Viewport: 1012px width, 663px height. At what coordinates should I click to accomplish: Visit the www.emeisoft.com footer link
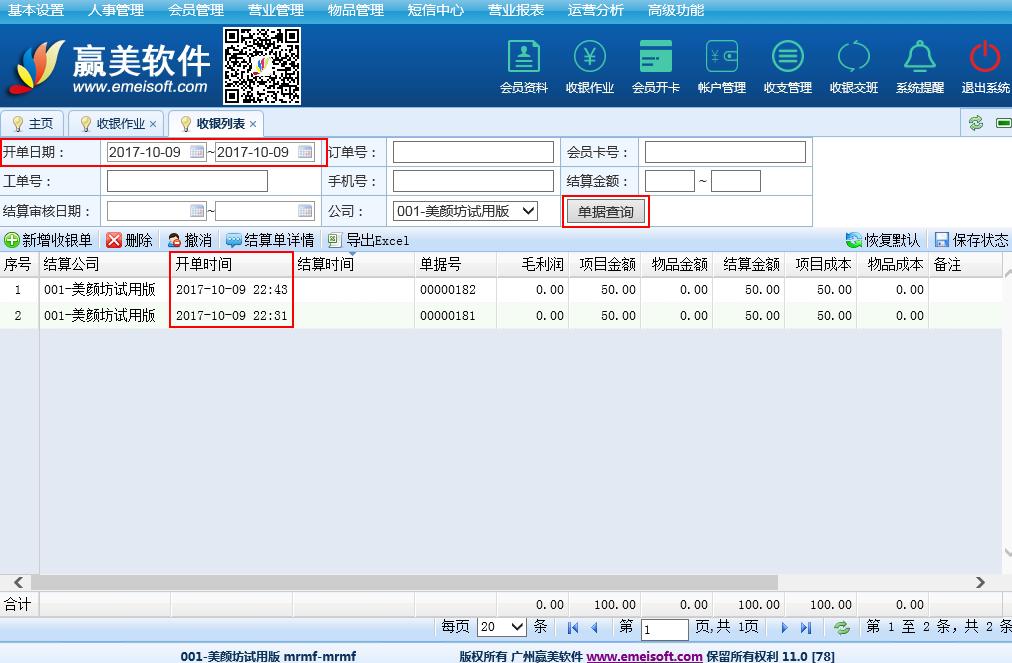[x=644, y=656]
